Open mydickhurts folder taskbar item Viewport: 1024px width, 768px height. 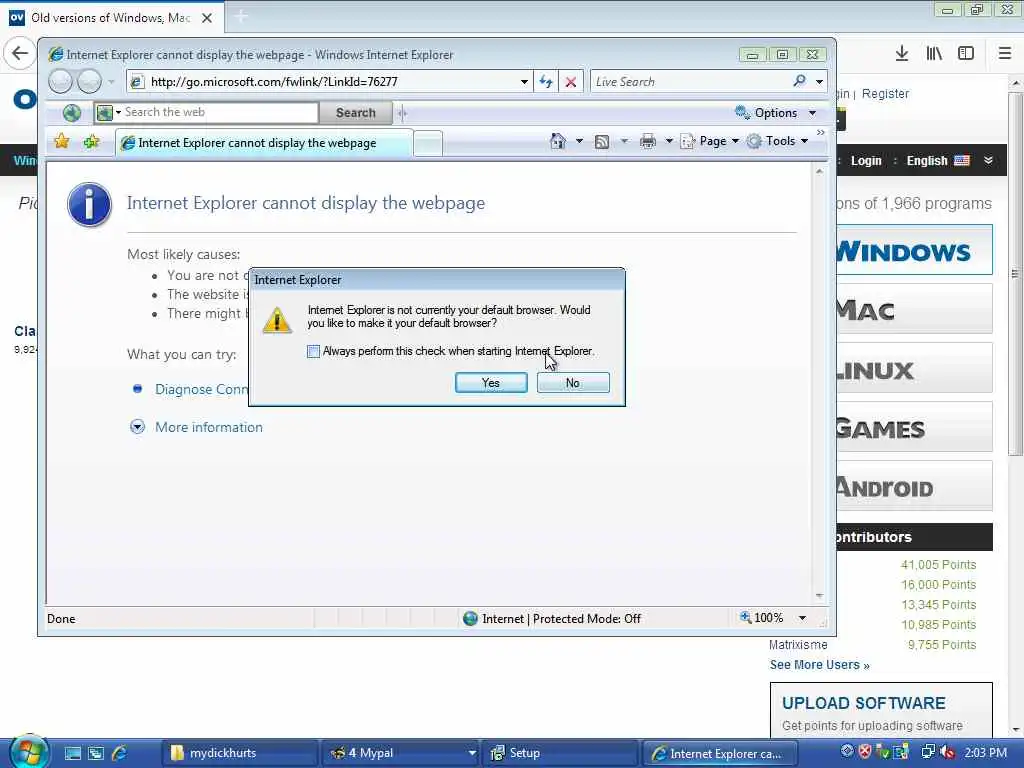tap(238, 753)
